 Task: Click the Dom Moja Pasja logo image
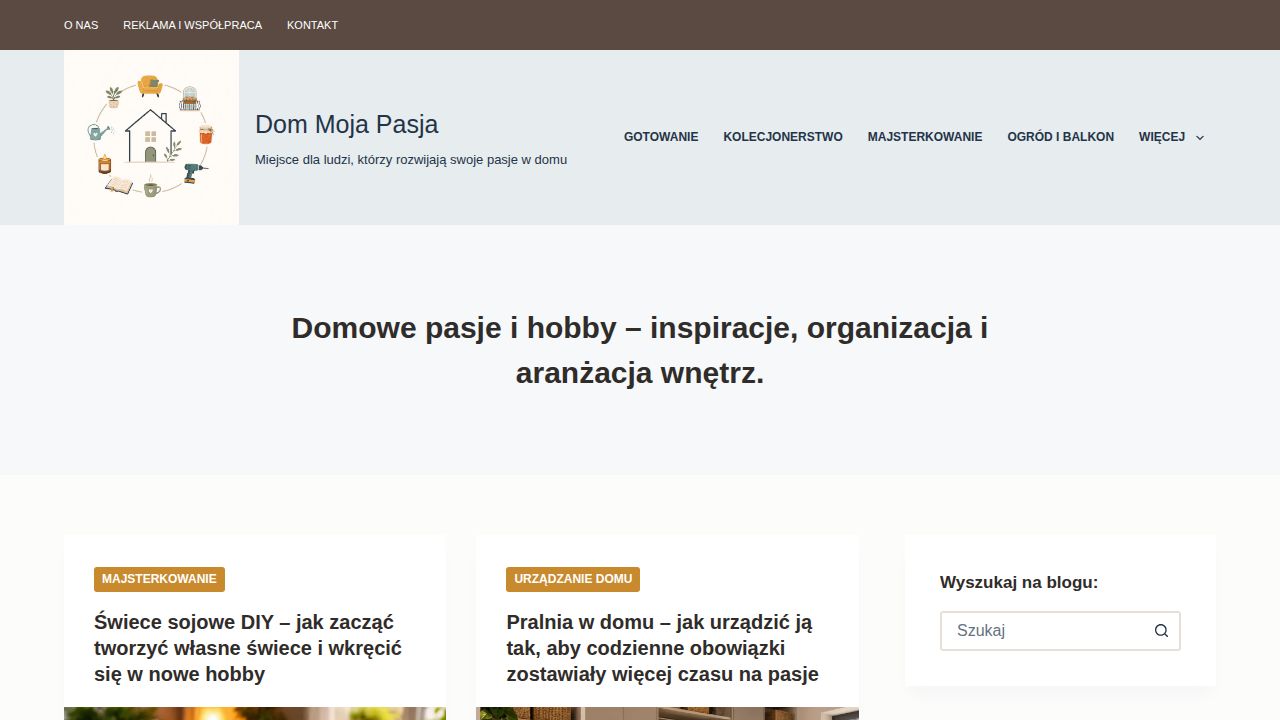click(151, 137)
